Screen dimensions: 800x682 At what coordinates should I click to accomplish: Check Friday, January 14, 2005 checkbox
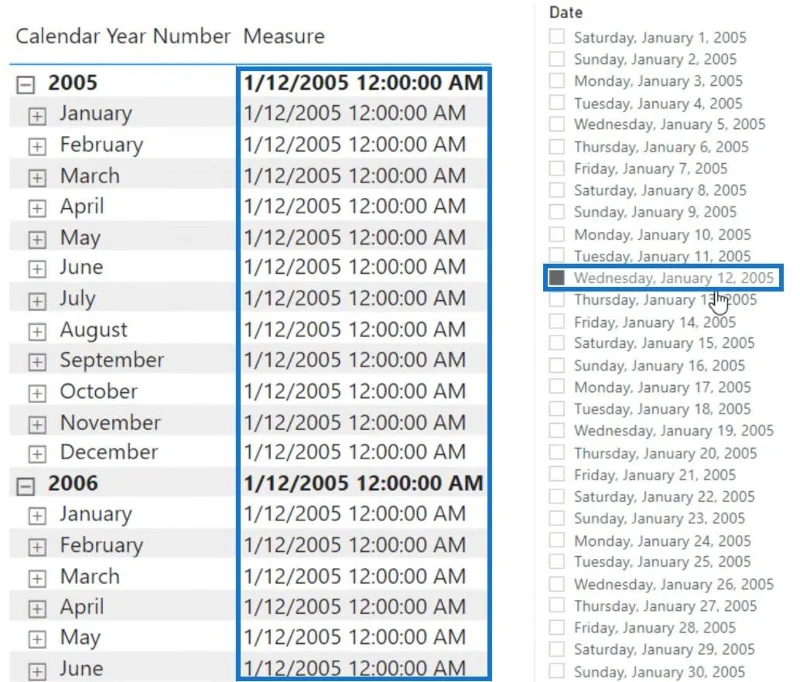coord(557,321)
